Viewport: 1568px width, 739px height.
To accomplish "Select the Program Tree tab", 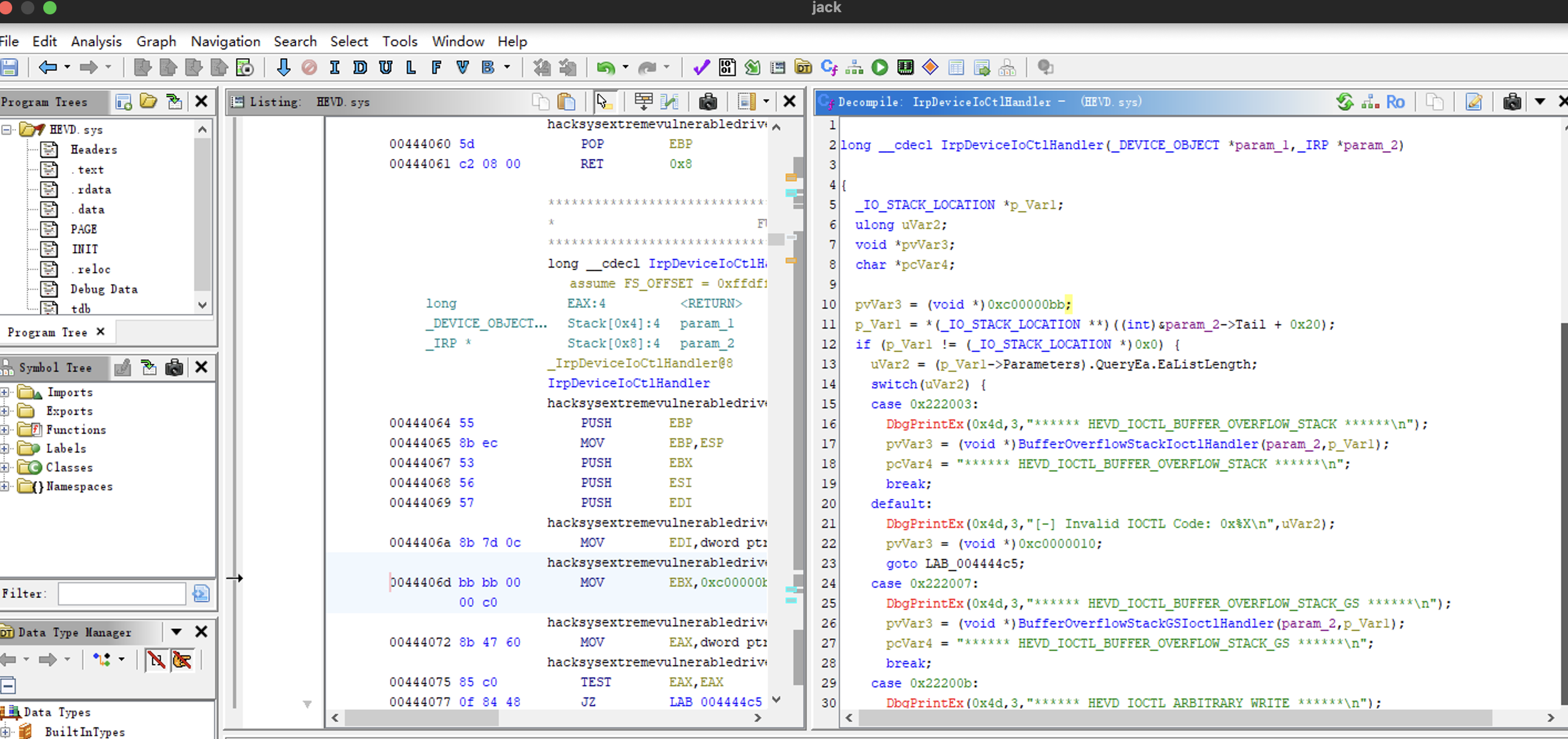I will pos(48,332).
